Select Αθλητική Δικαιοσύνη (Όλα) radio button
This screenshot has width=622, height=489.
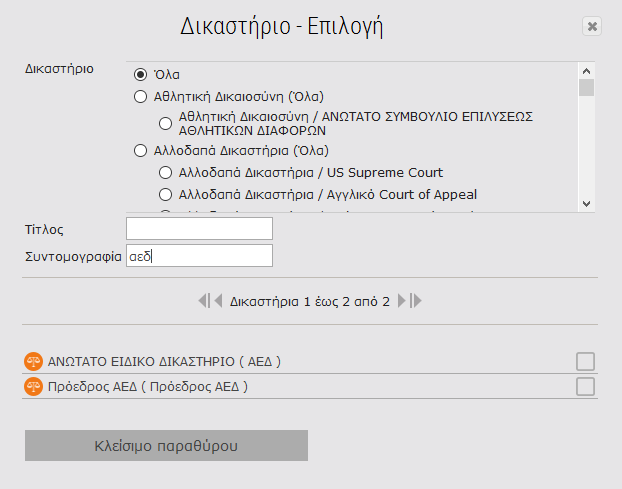[x=141, y=97]
